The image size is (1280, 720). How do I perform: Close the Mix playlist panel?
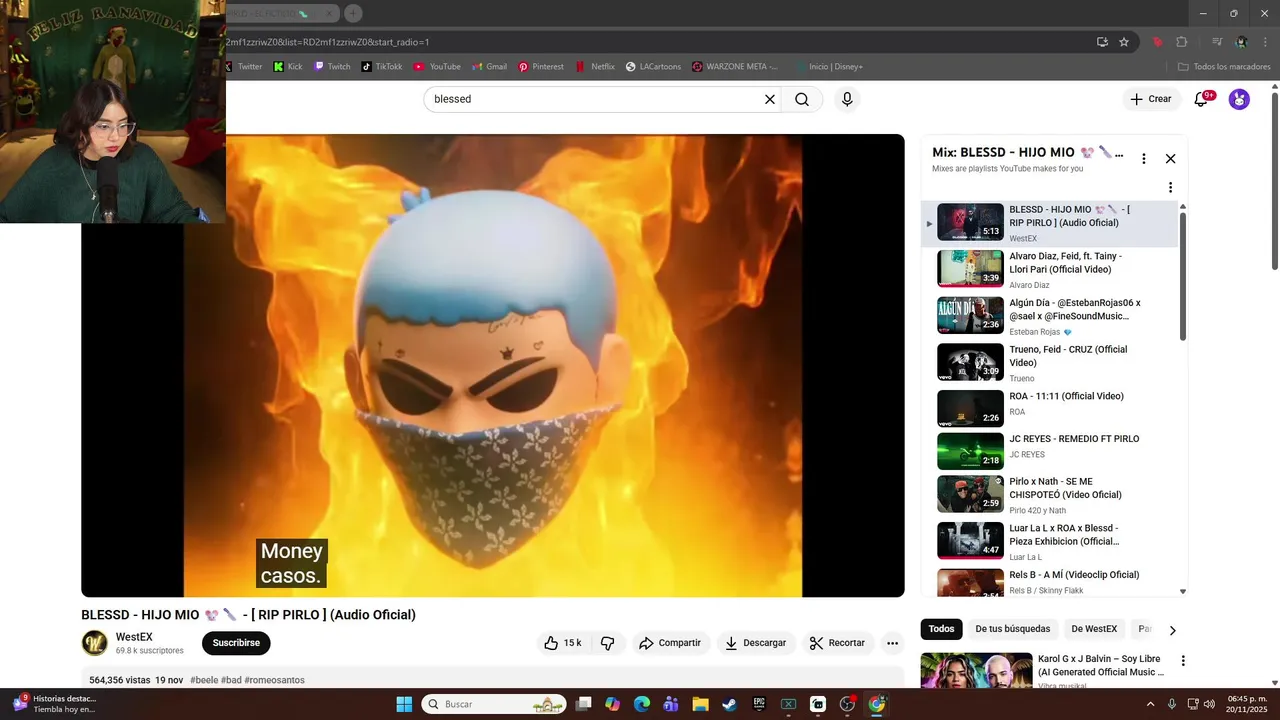tap(1170, 158)
